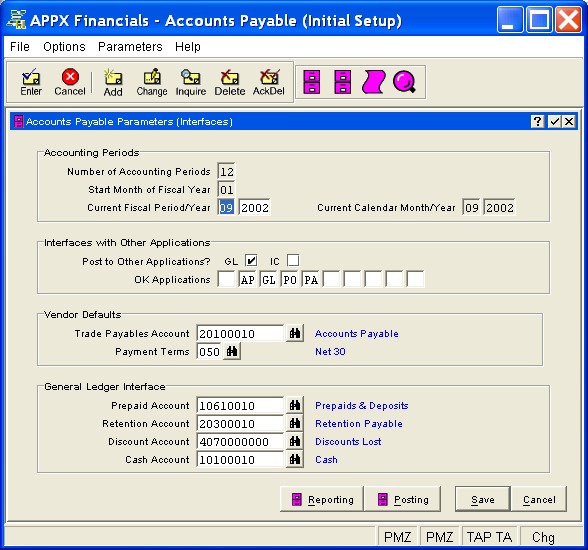
Task: Select the Change record toolbar icon
Action: [x=152, y=82]
